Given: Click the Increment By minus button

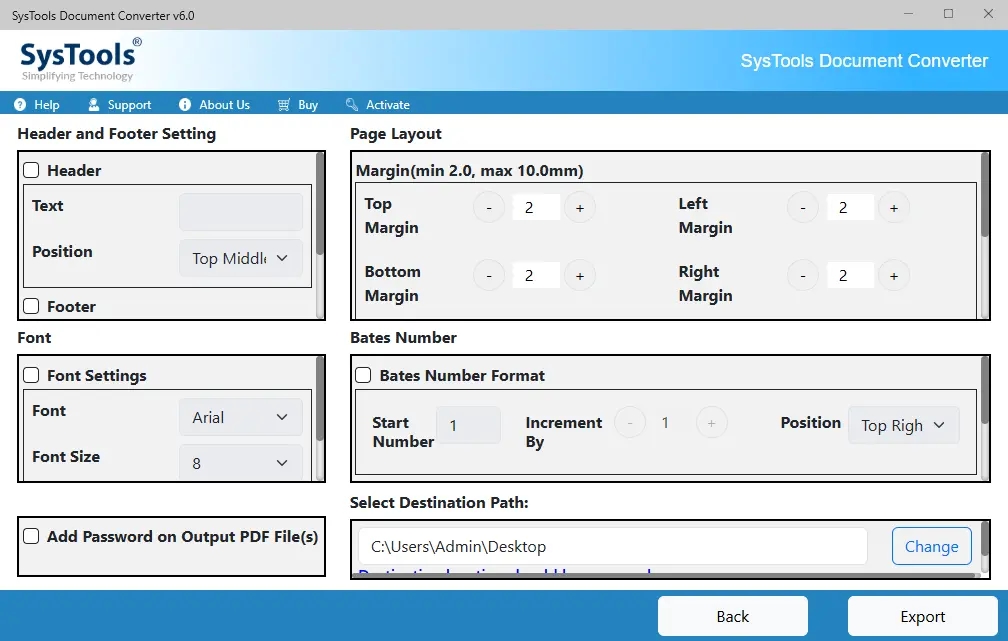Looking at the screenshot, I should coord(630,422).
